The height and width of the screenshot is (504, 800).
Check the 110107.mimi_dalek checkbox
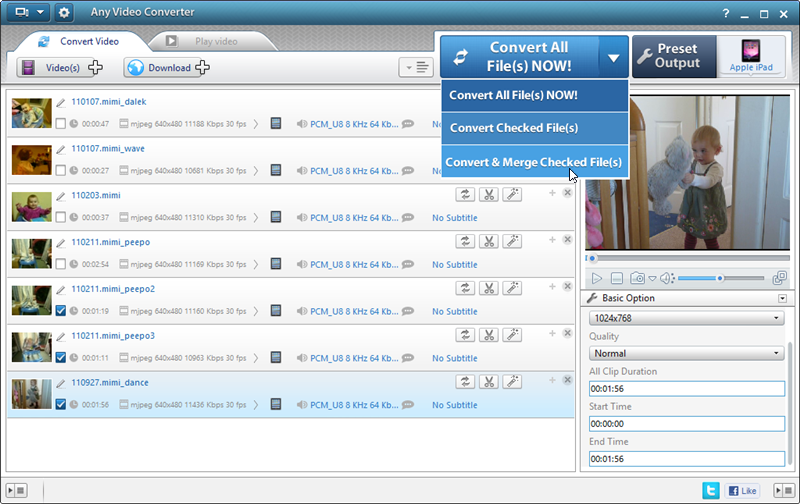click(61, 123)
